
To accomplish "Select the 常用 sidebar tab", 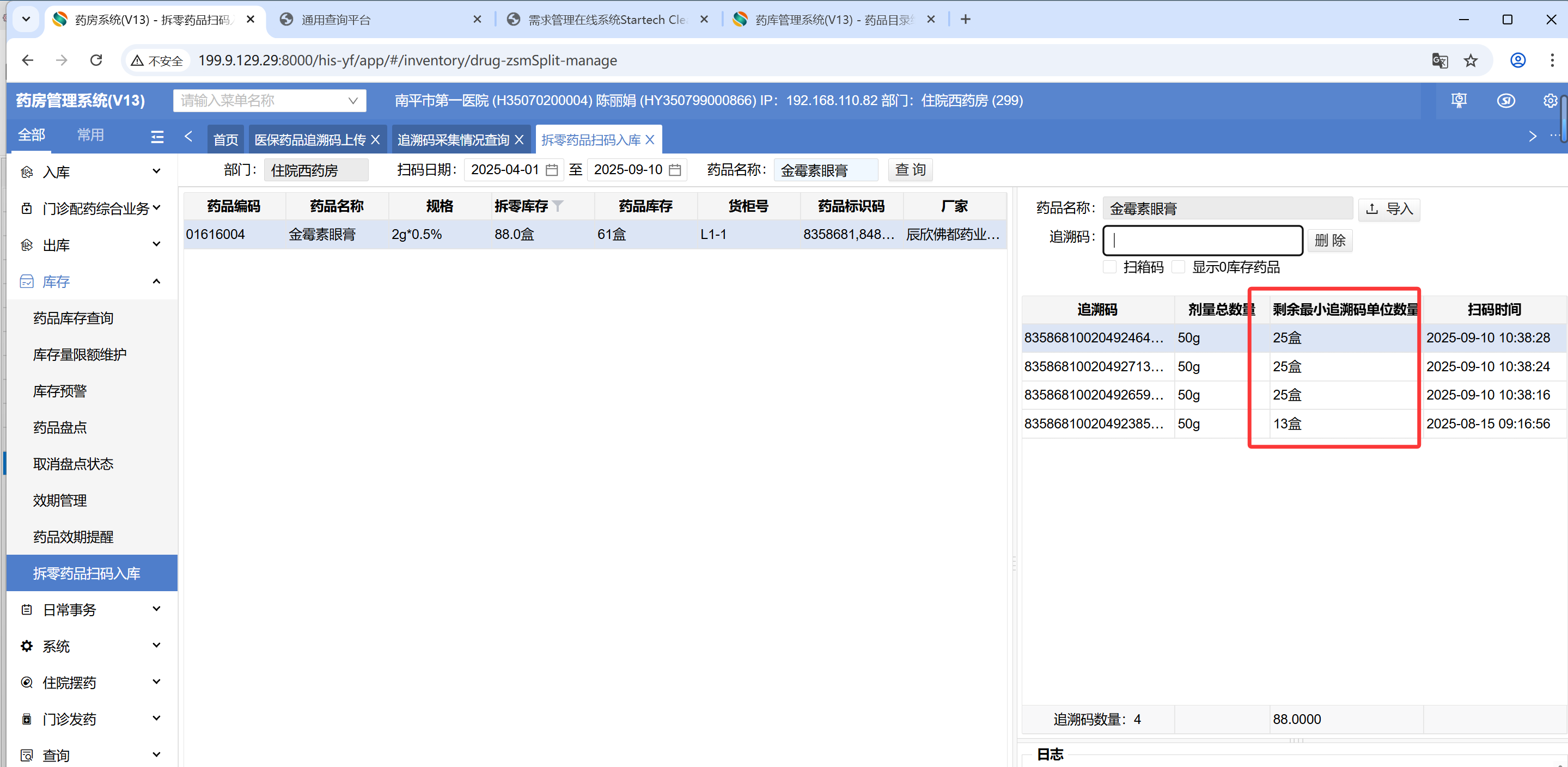I will coord(90,134).
